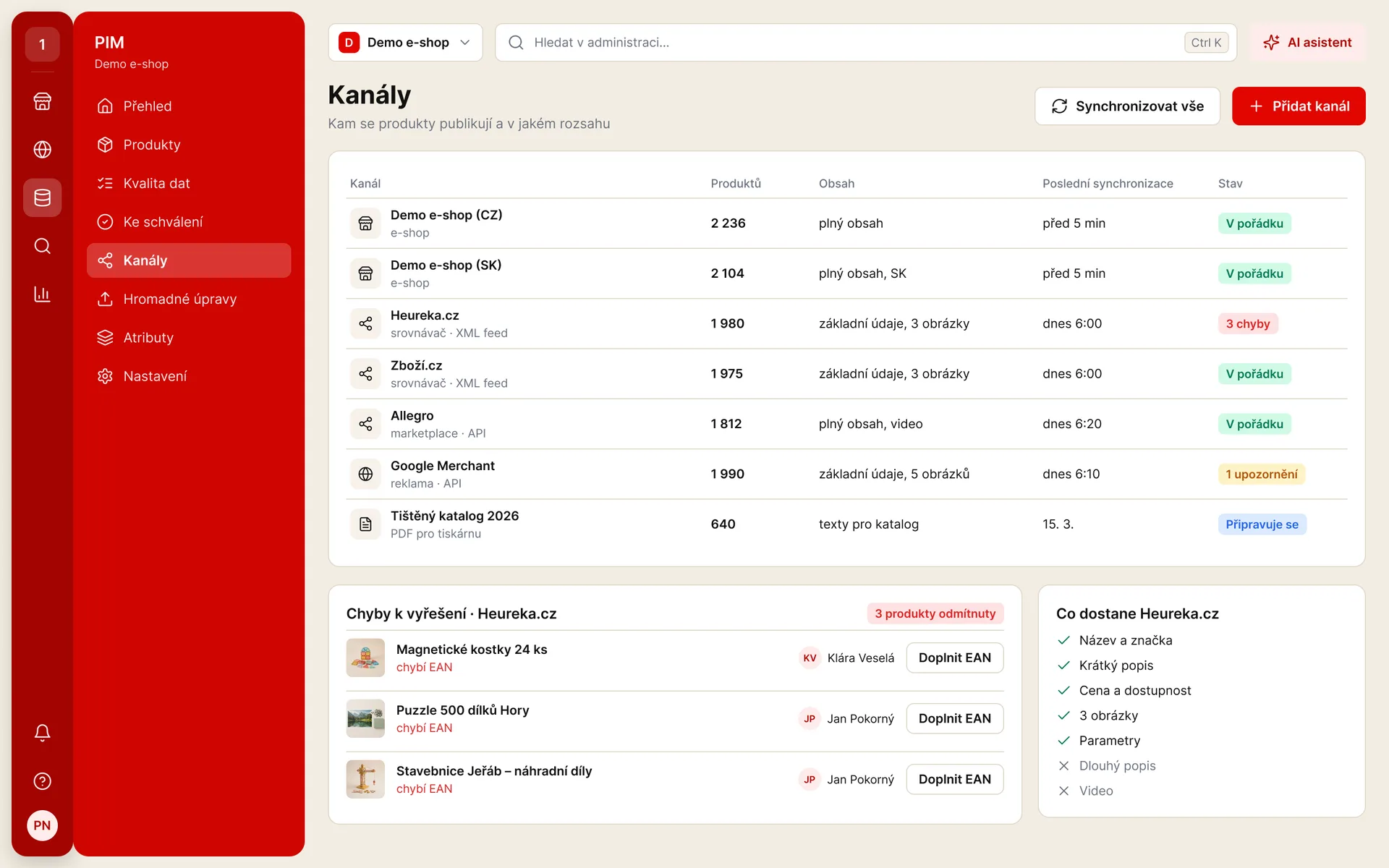Click the 3 produkty odmítnuty badge

[935, 613]
